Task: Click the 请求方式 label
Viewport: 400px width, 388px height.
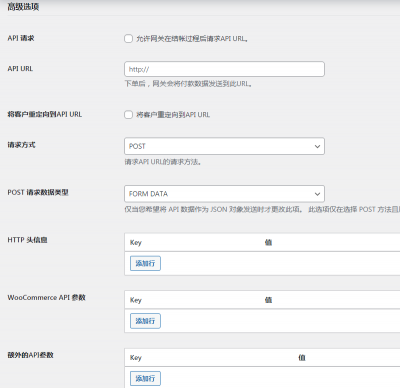Action: coord(21,145)
